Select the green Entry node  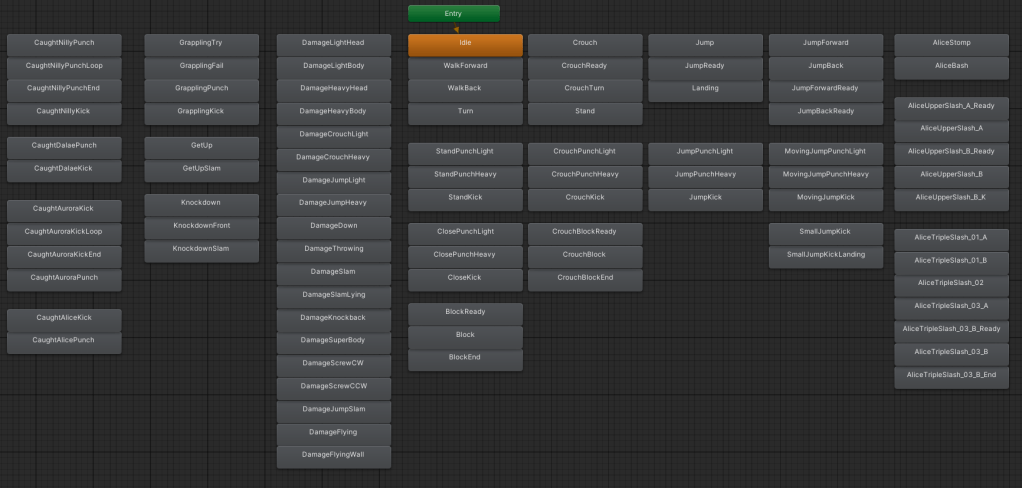point(453,13)
